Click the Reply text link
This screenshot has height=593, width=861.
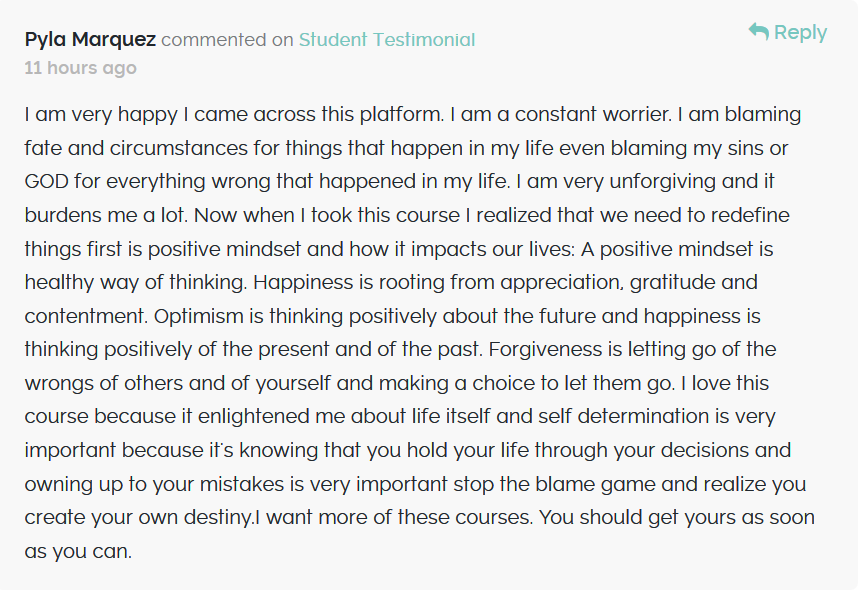tap(800, 32)
